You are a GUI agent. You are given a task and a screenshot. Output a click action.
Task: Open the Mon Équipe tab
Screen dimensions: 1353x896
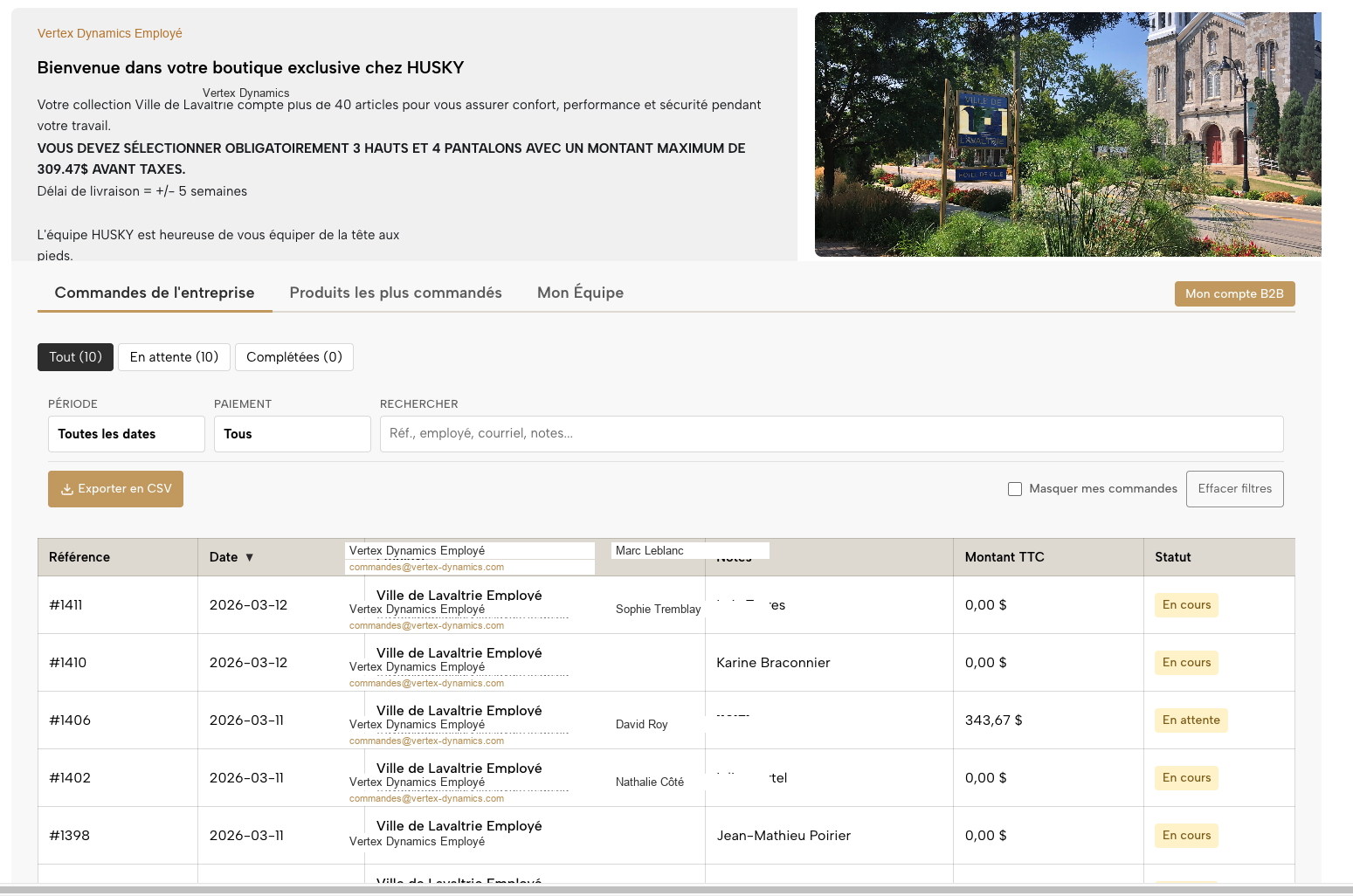tap(580, 293)
